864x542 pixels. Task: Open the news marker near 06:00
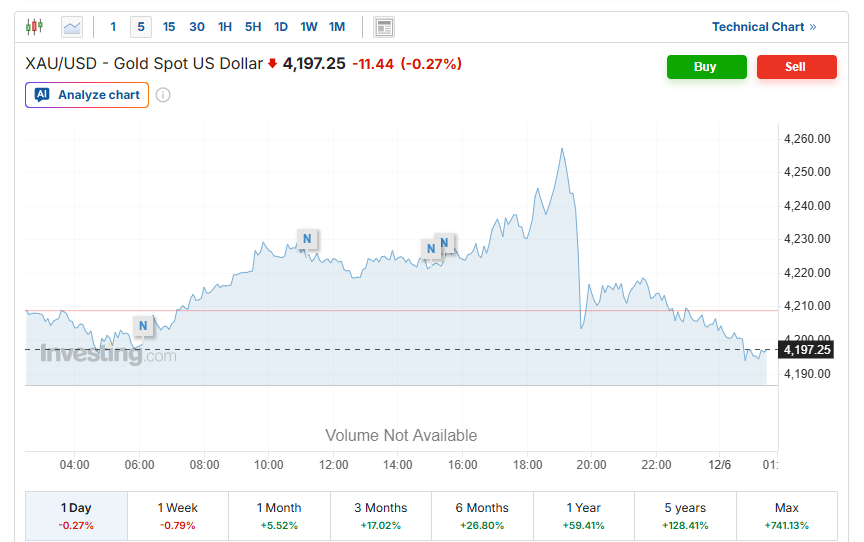(x=143, y=325)
